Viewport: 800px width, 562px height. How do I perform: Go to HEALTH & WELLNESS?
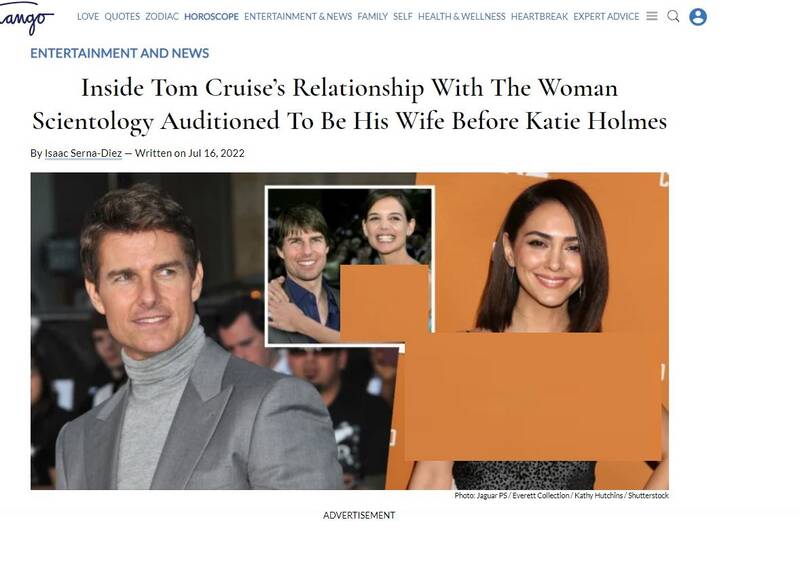coord(462,16)
